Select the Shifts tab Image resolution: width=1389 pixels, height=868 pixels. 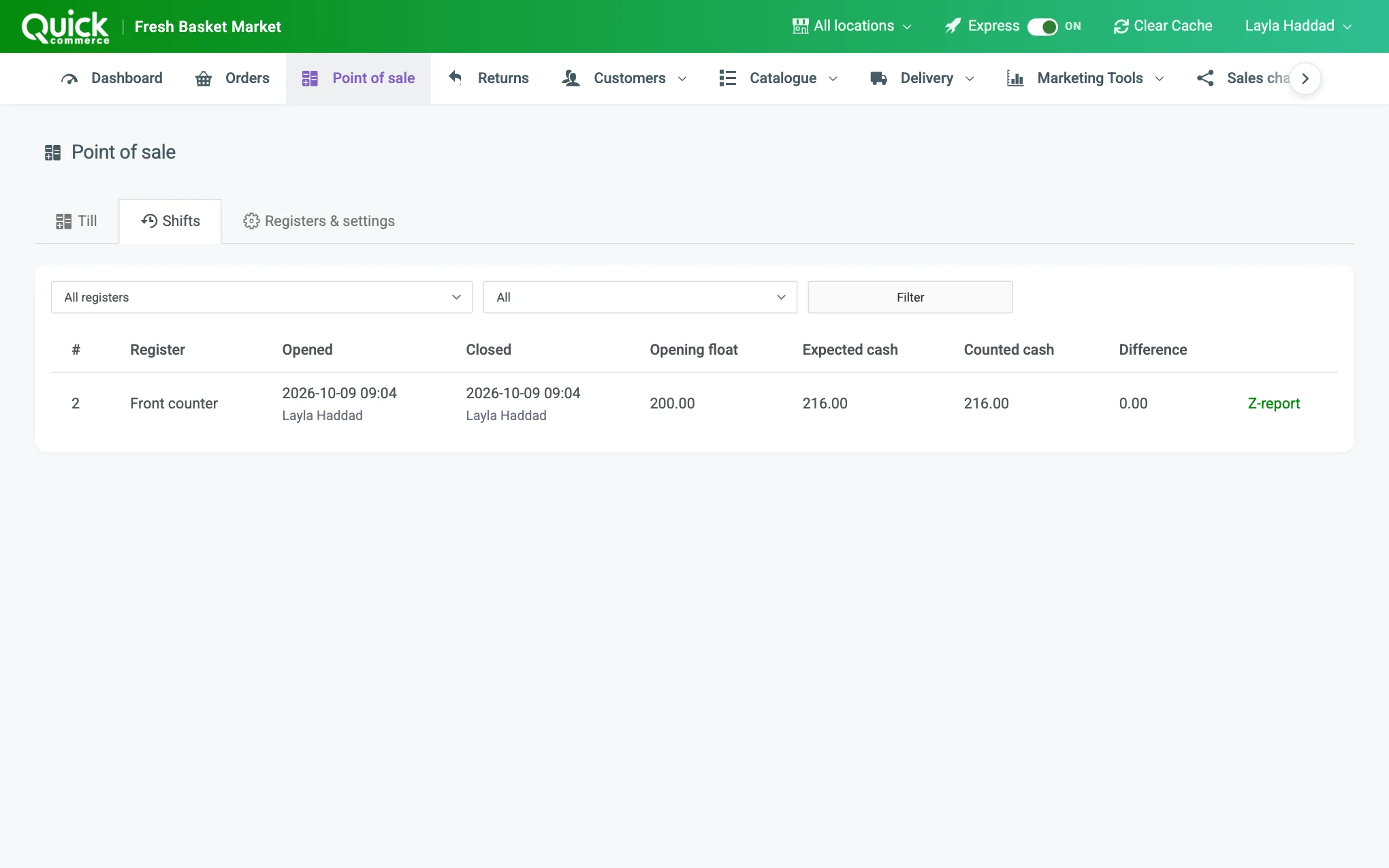click(170, 221)
